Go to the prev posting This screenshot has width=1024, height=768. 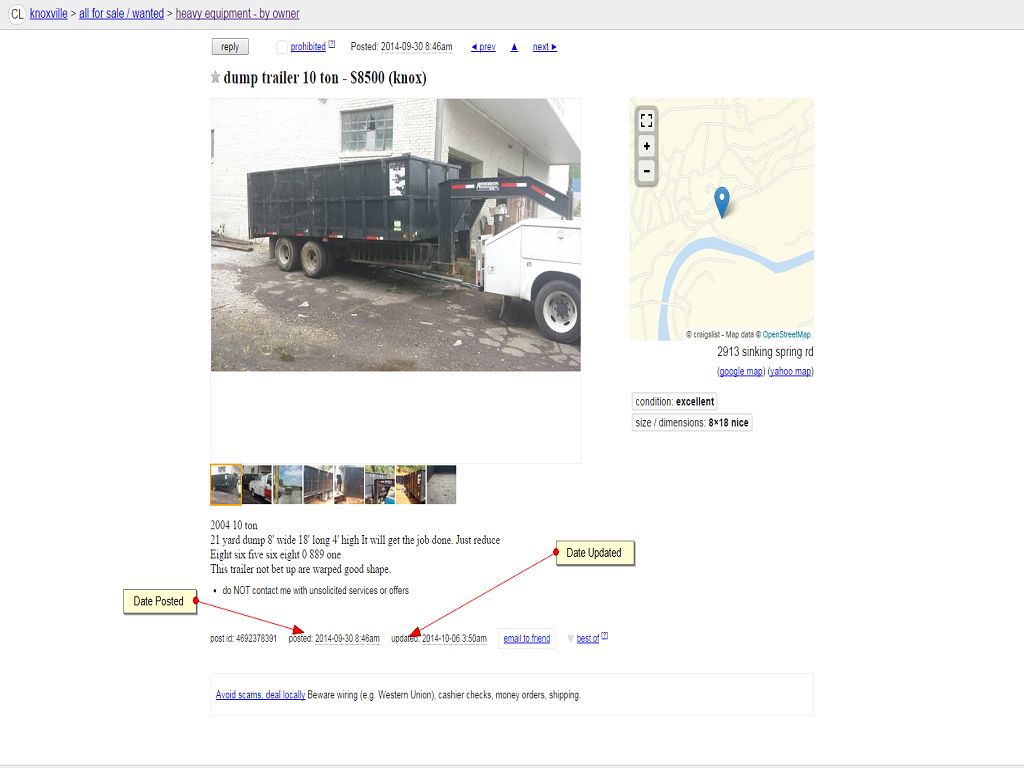[483, 47]
